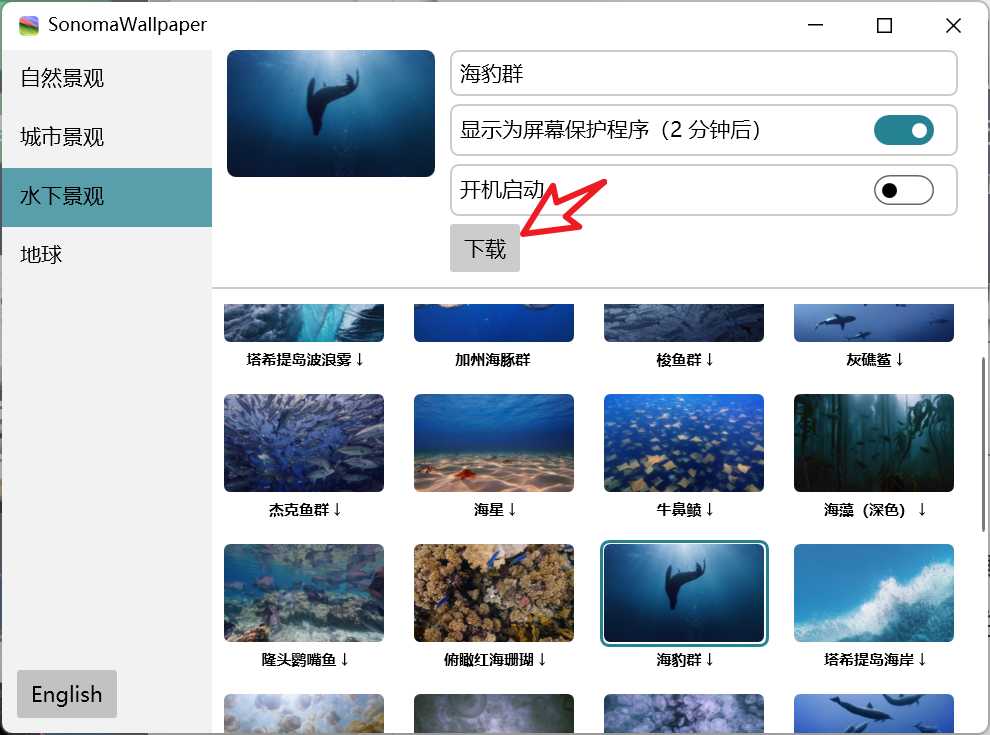Click the large seal preview image
Screen dimensions: 990x735
coord(331,114)
